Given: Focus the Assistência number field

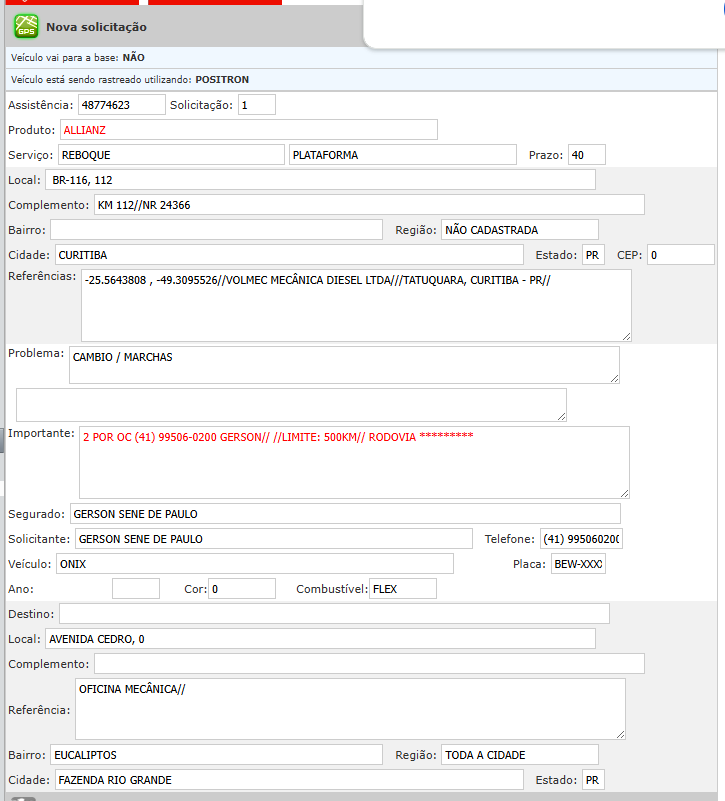Looking at the screenshot, I should click(x=121, y=105).
